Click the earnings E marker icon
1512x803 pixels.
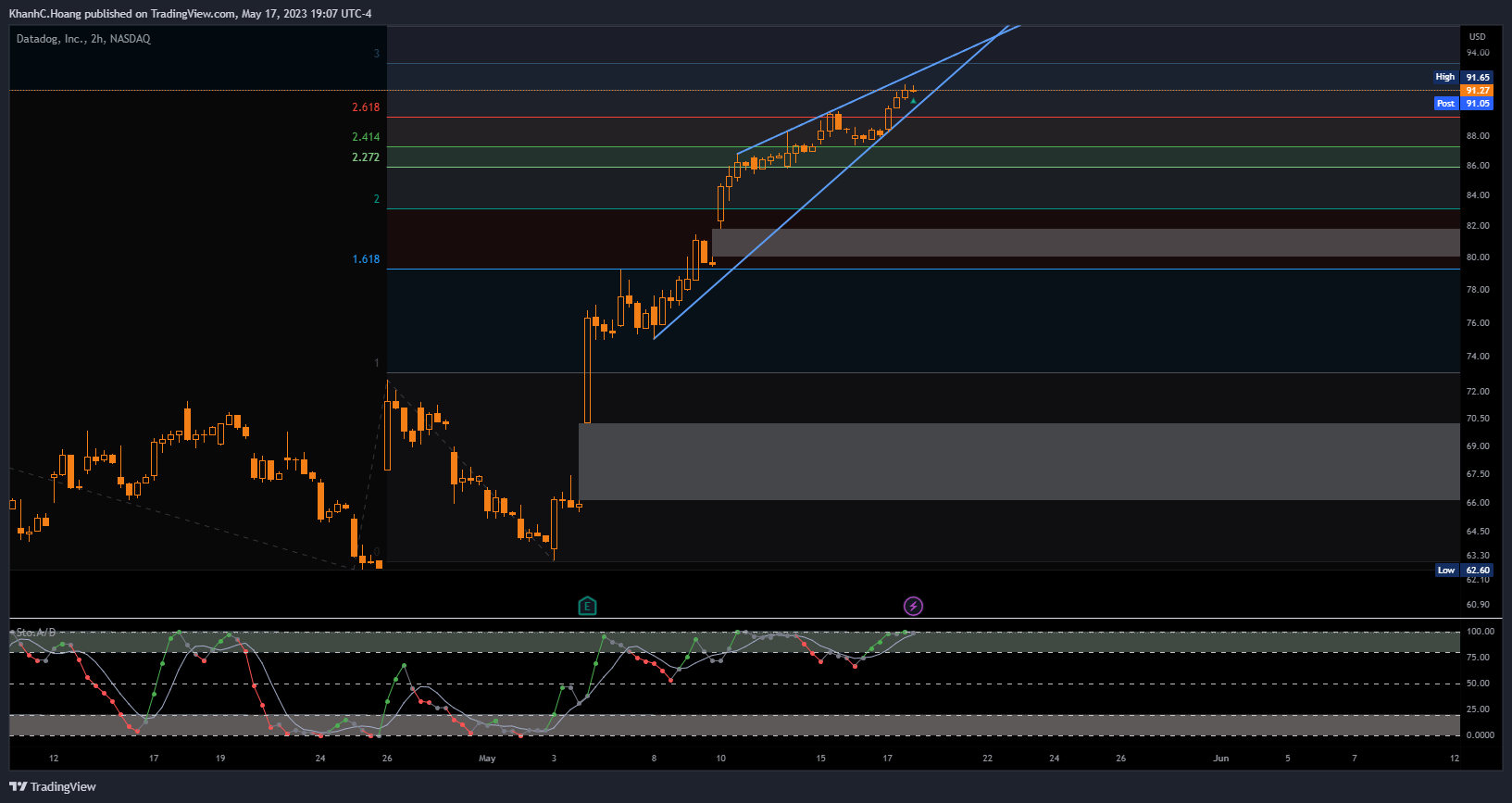587,607
